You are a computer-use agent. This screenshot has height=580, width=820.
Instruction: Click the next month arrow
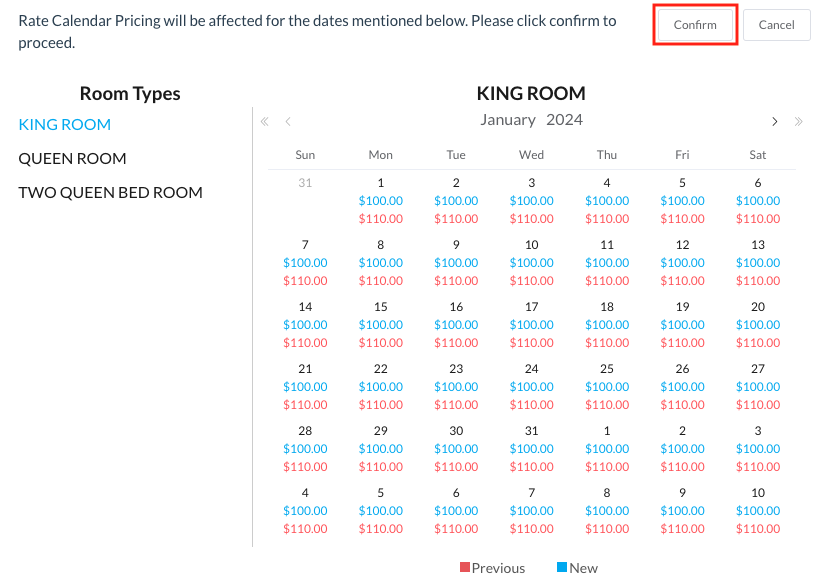(774, 122)
